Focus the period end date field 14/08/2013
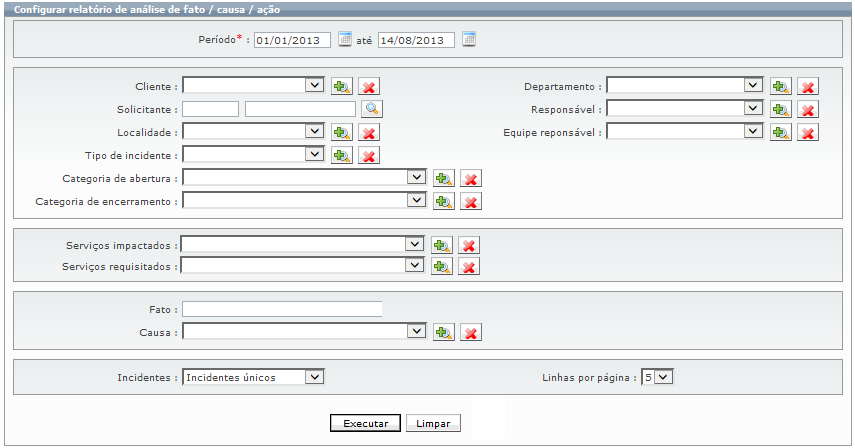 pos(416,40)
